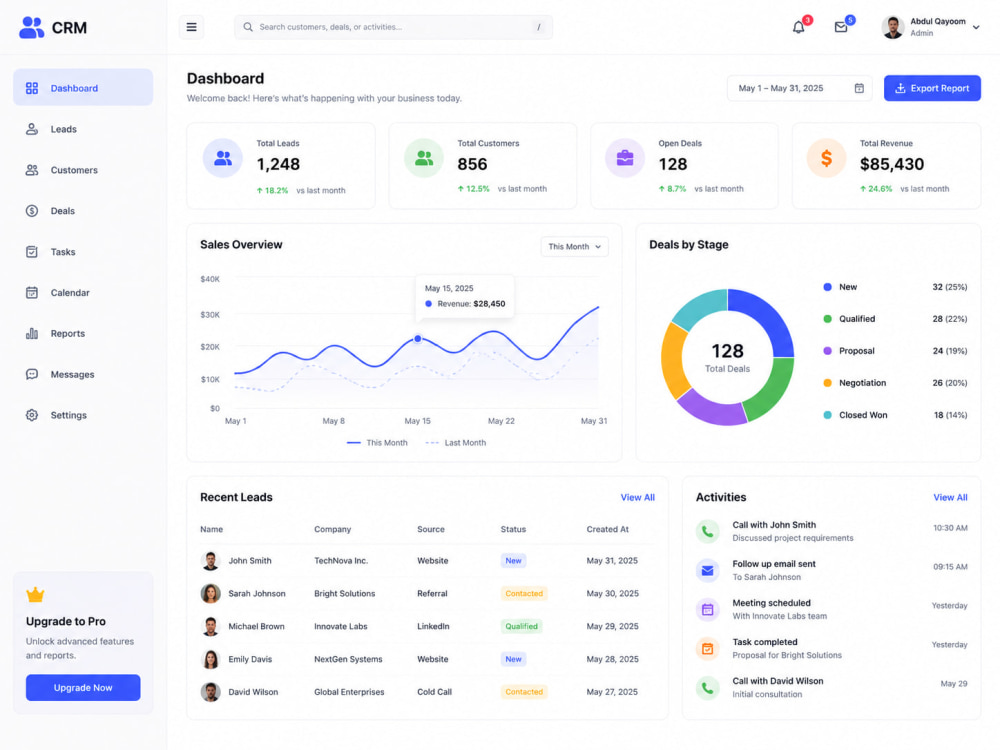Open Settings in the sidebar
This screenshot has width=1000, height=750.
point(83,415)
